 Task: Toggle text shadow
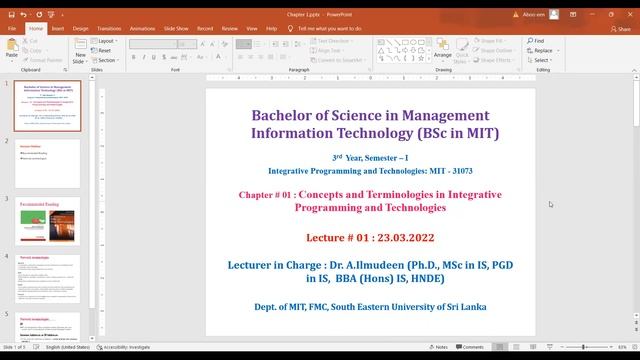(x=164, y=57)
